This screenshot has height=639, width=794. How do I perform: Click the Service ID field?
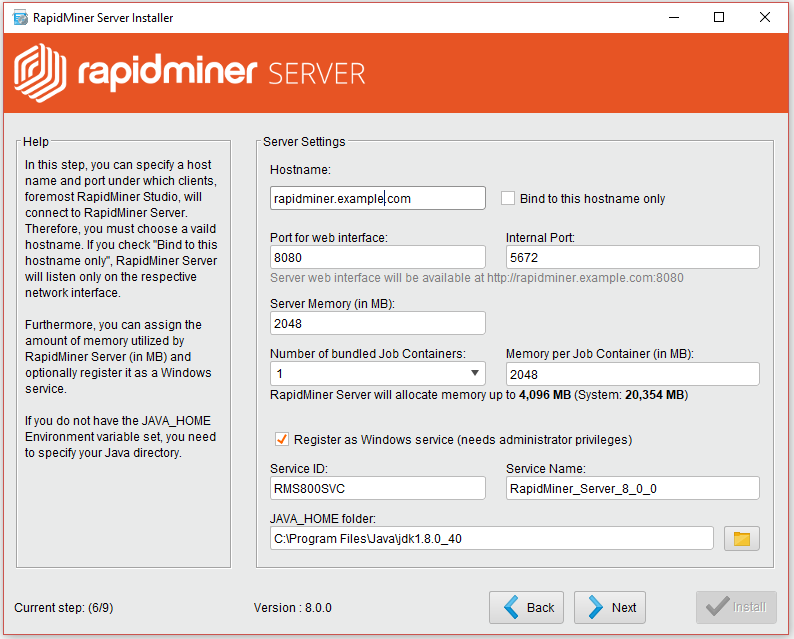(377, 488)
